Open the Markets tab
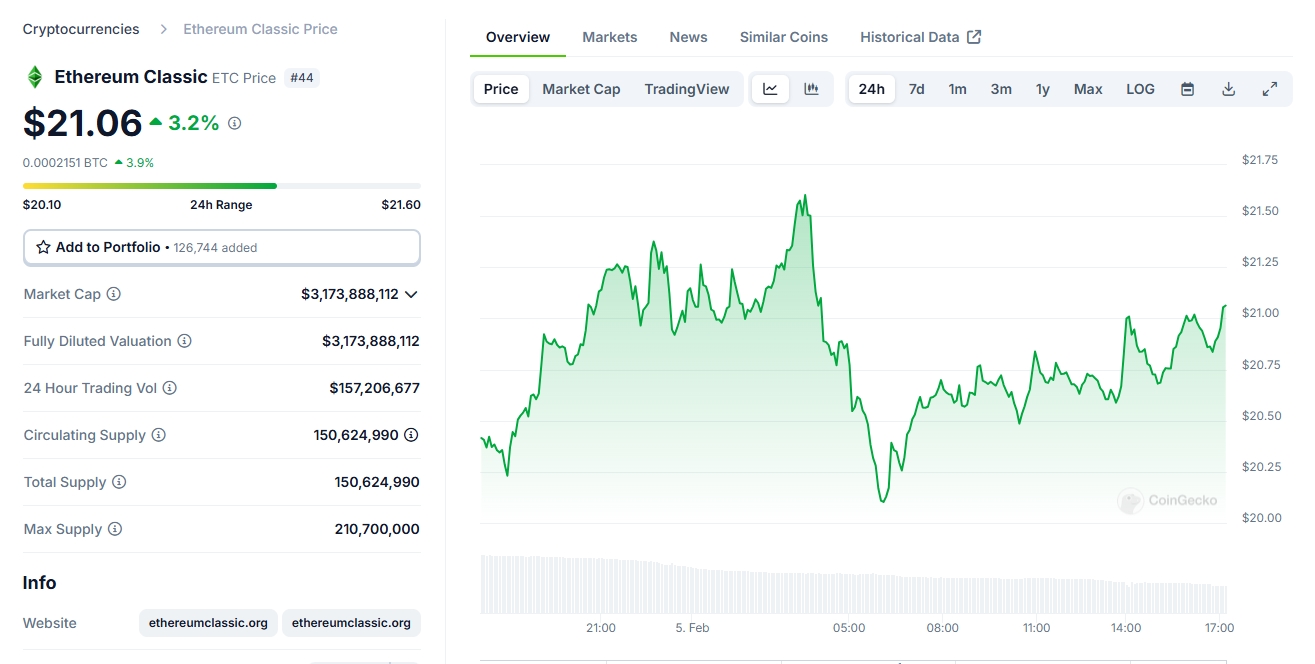The image size is (1315, 664). coord(610,37)
